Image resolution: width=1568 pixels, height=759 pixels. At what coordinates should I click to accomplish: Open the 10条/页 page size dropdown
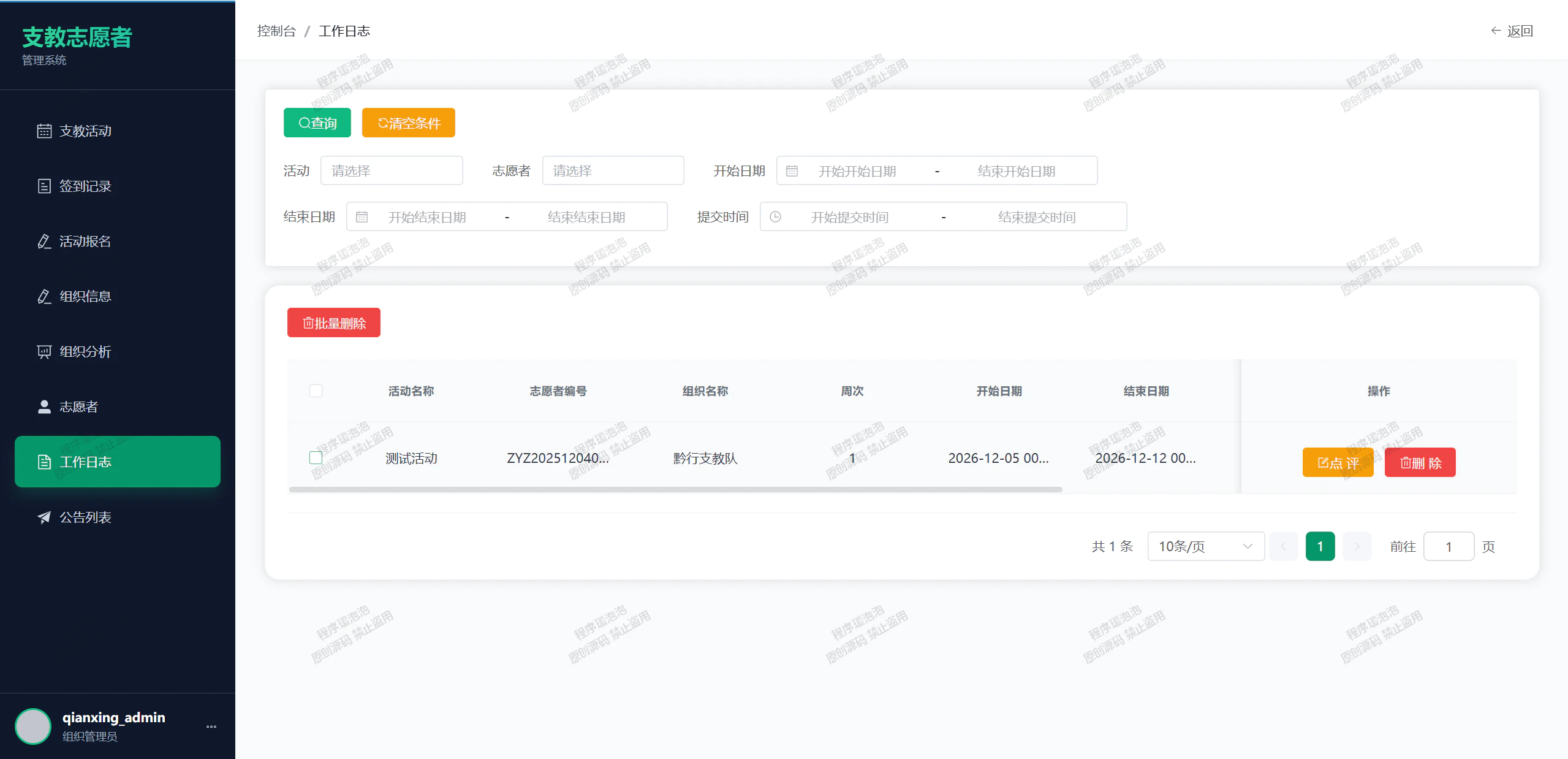1206,546
